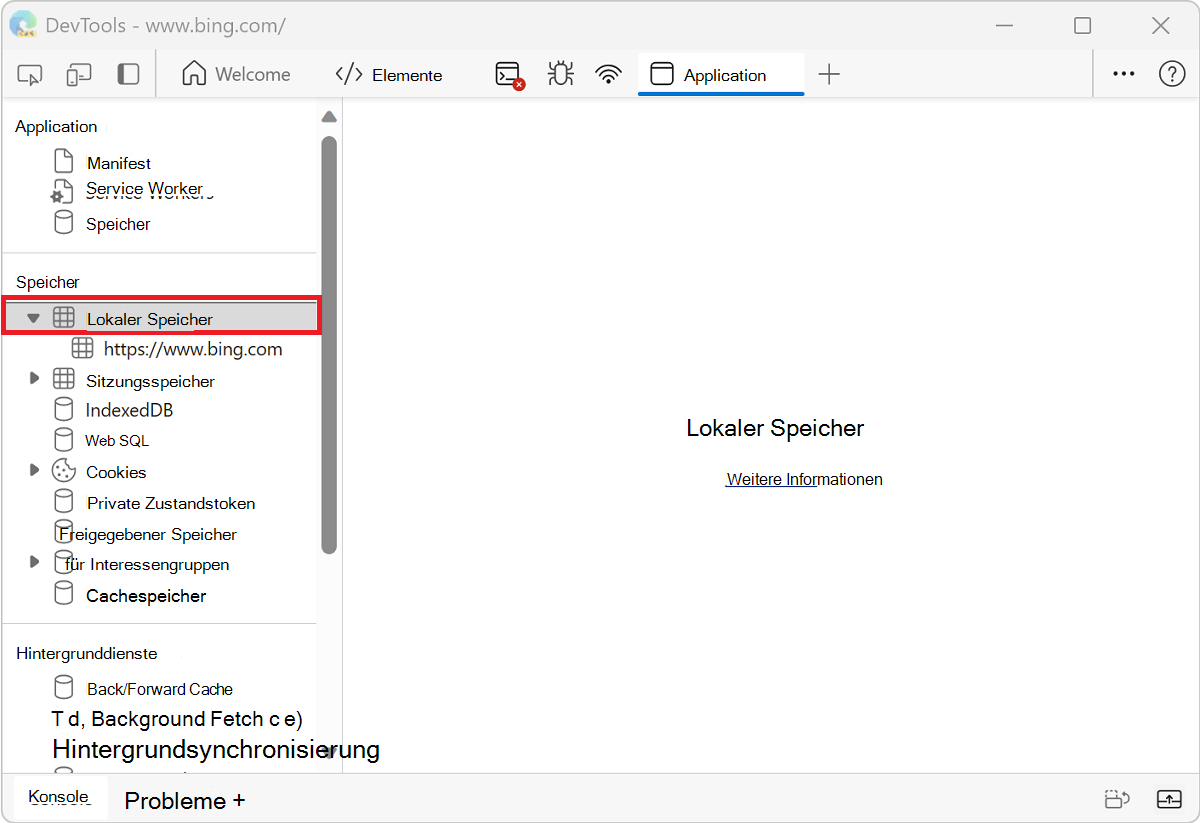The image size is (1200, 823).
Task: Select Background Fetch entry
Action: (177, 719)
